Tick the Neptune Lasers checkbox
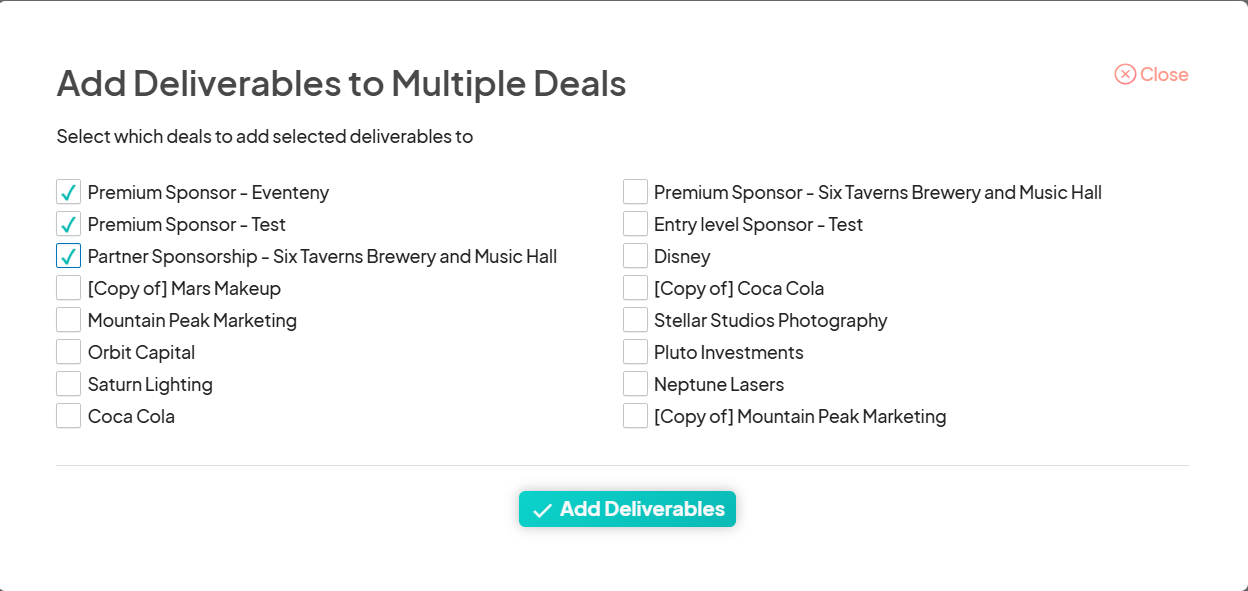Image resolution: width=1248 pixels, height=591 pixels. click(635, 384)
